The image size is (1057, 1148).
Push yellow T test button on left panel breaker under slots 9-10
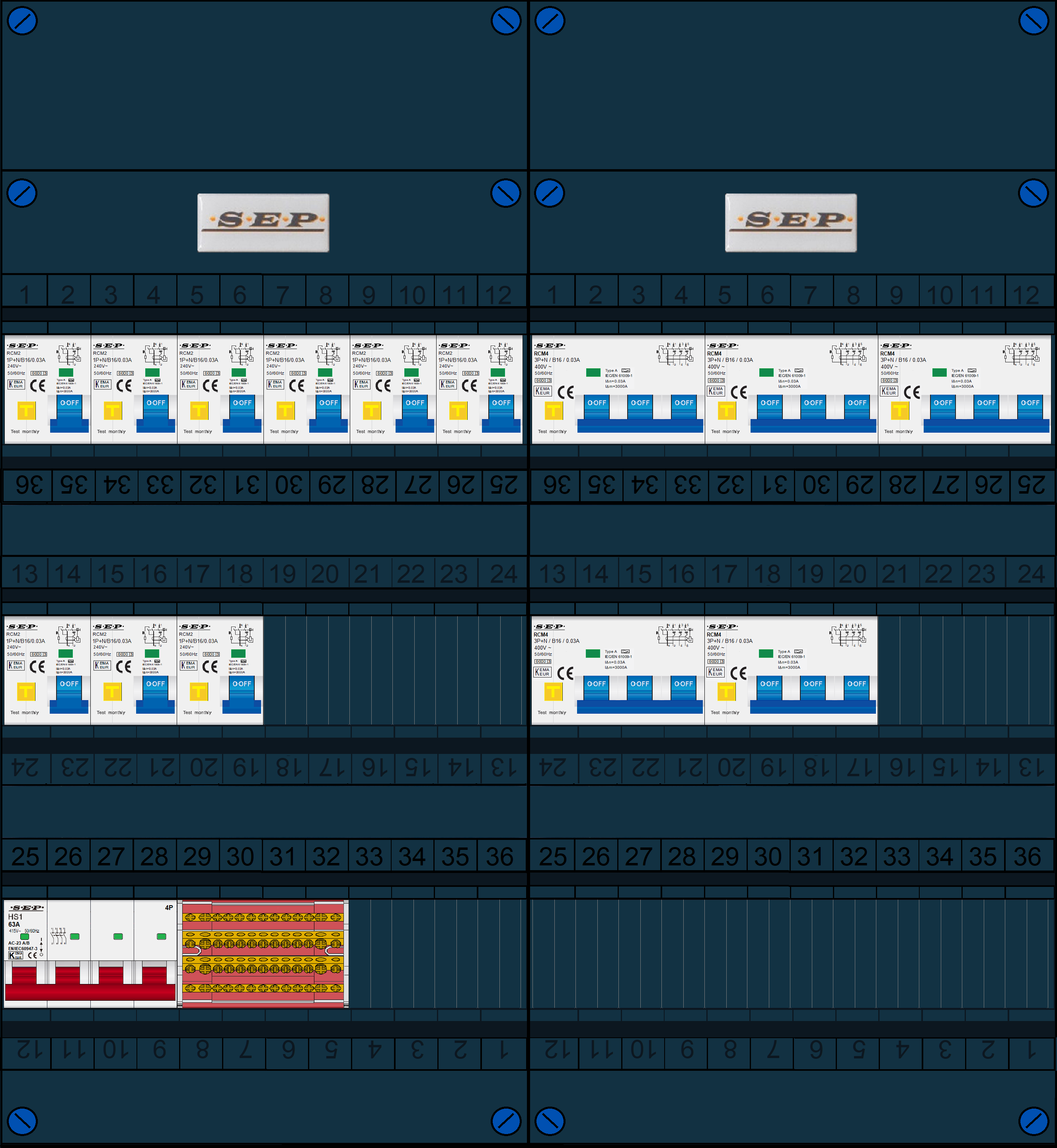click(x=372, y=410)
